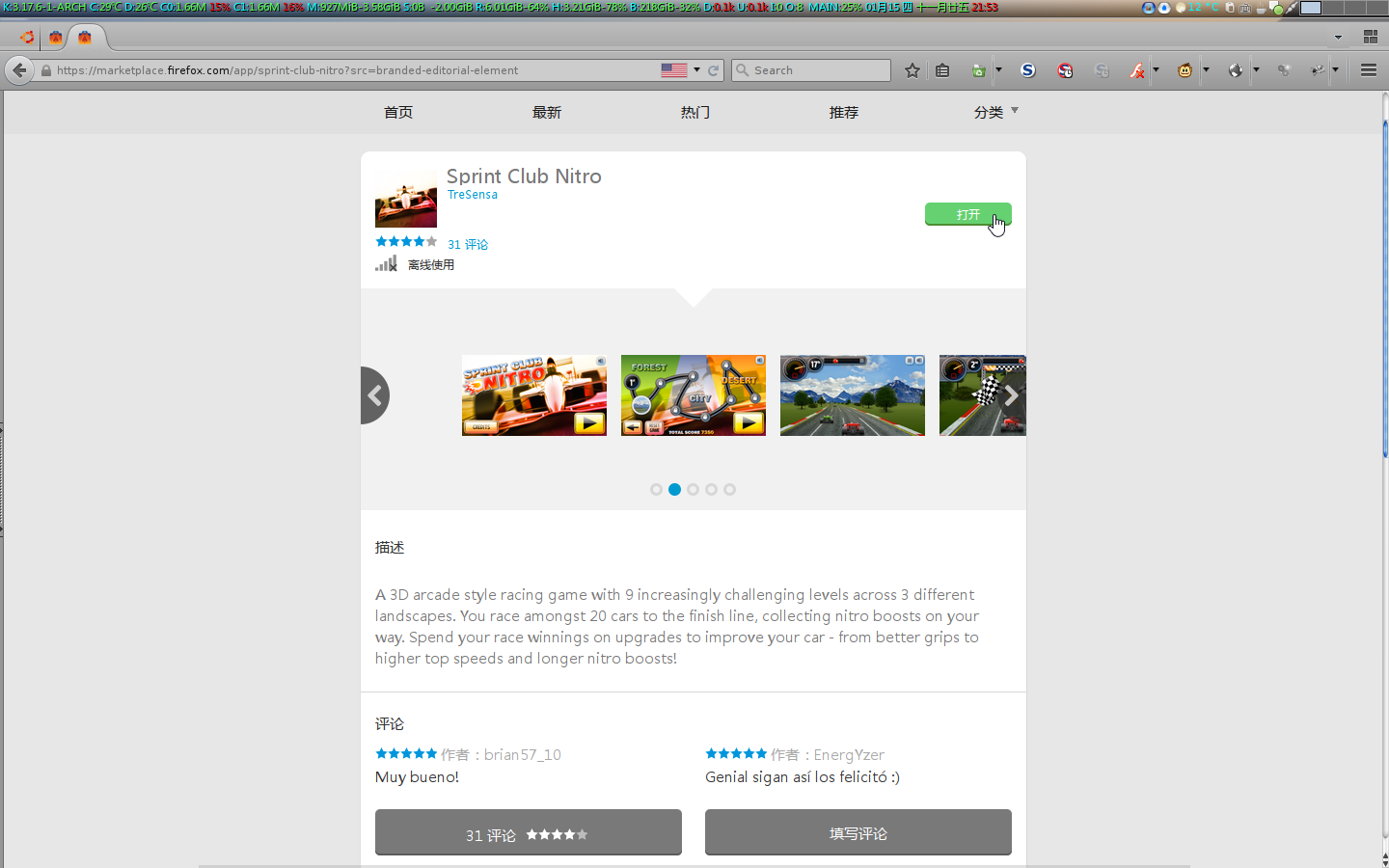Click the browser Search field
This screenshot has height=868, width=1389.
[x=811, y=70]
